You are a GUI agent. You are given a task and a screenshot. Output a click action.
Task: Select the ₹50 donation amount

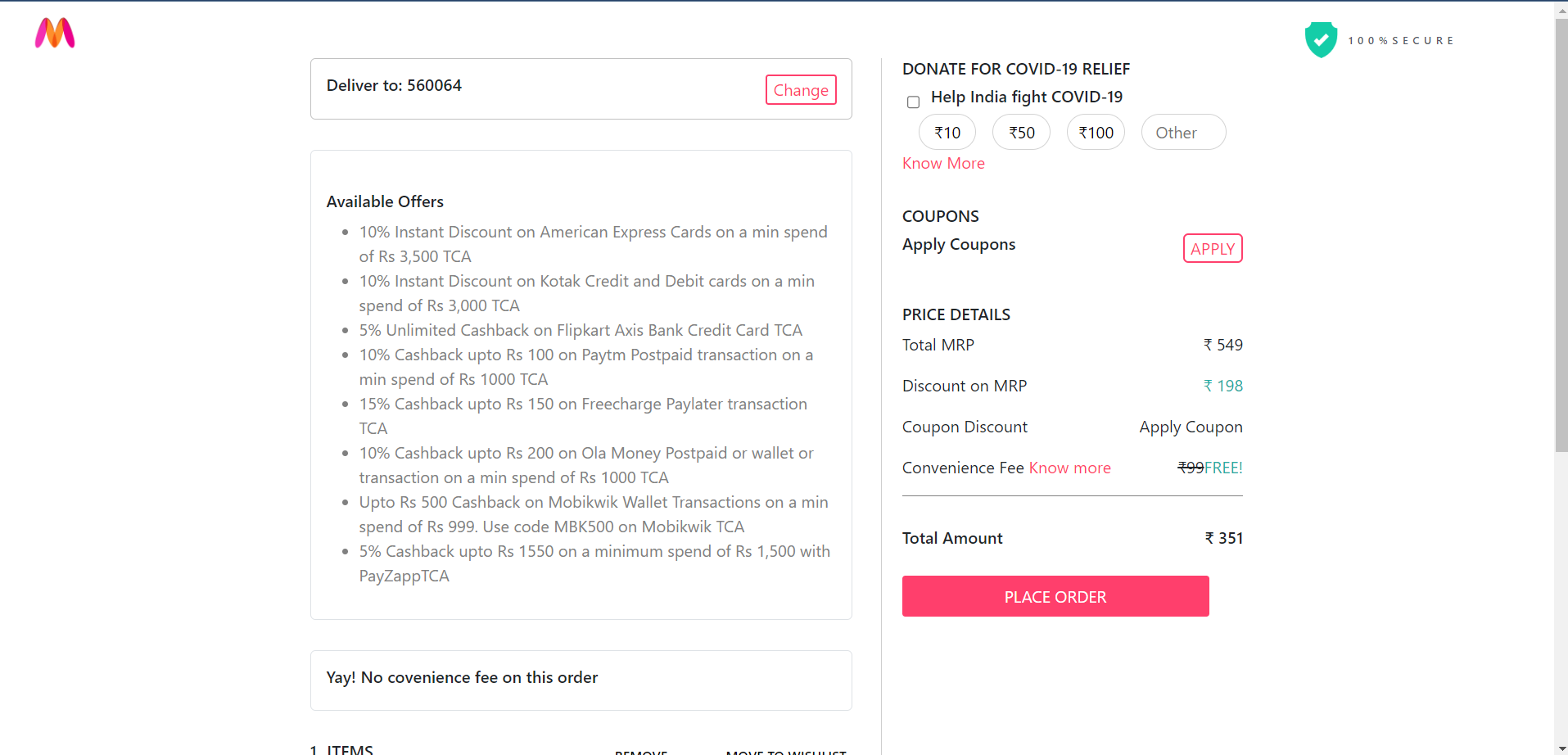(x=1020, y=132)
